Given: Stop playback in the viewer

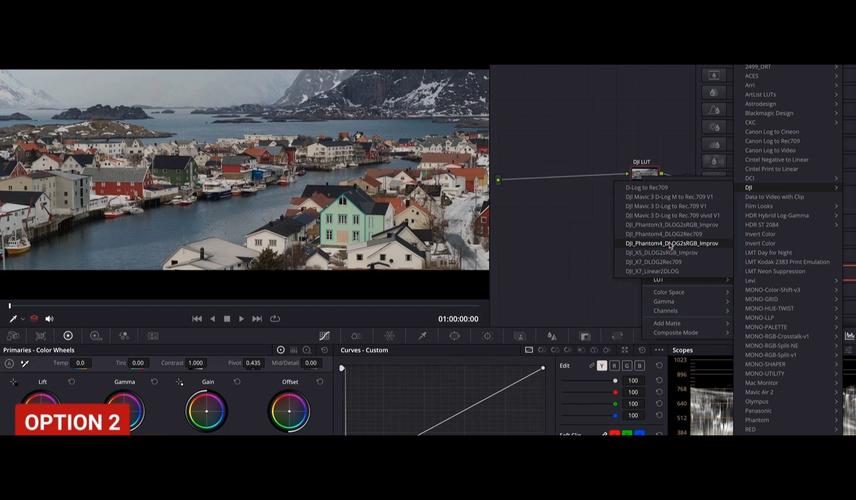Looking at the screenshot, I should tap(227, 318).
